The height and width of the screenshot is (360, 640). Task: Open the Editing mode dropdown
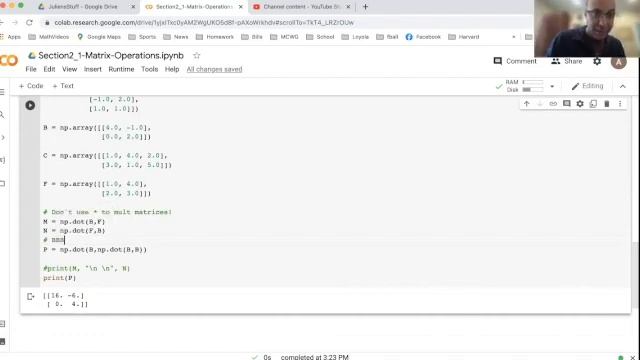587,86
